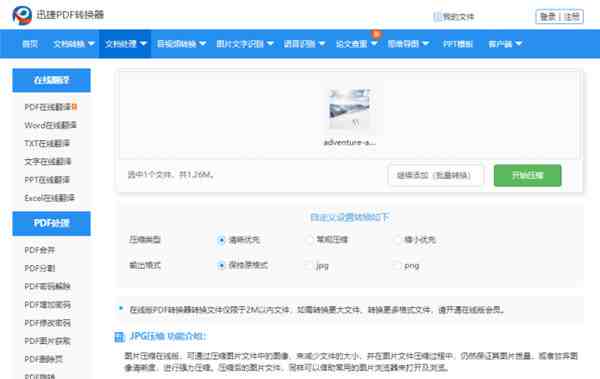
Task: Go to the 首页 nav item
Action: coord(30,44)
